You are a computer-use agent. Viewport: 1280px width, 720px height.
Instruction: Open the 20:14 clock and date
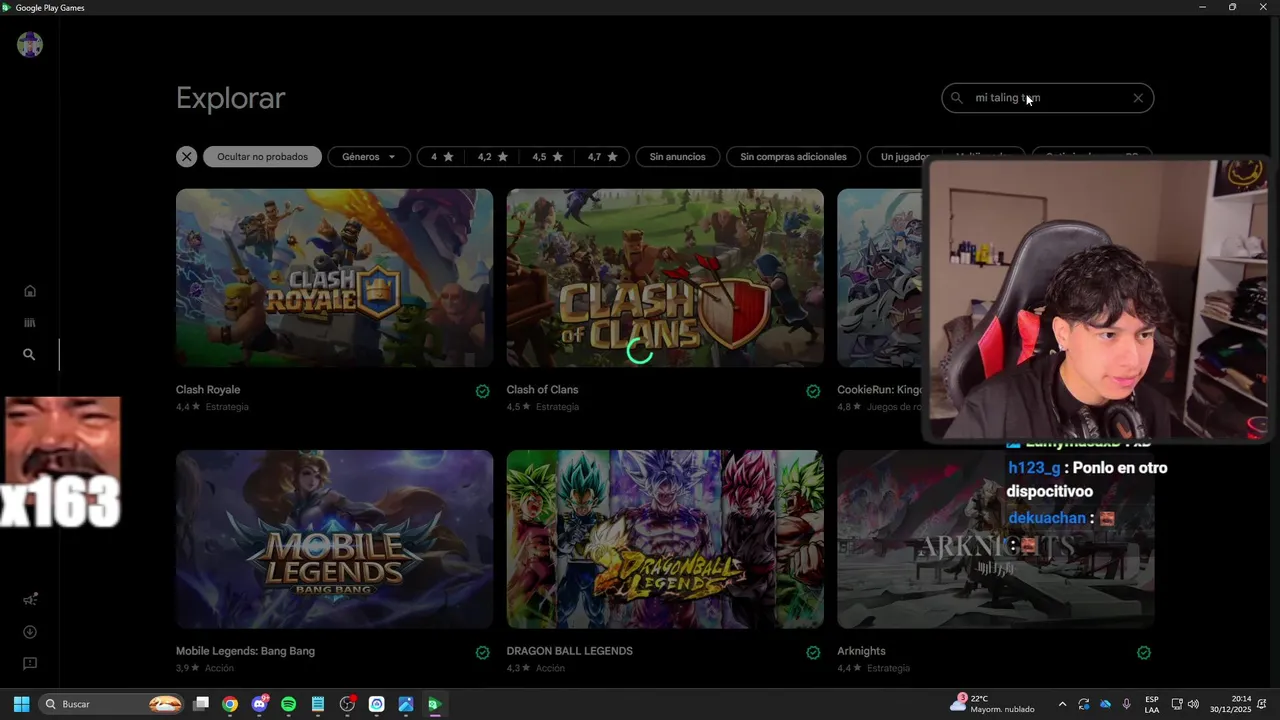[x=1231, y=704]
